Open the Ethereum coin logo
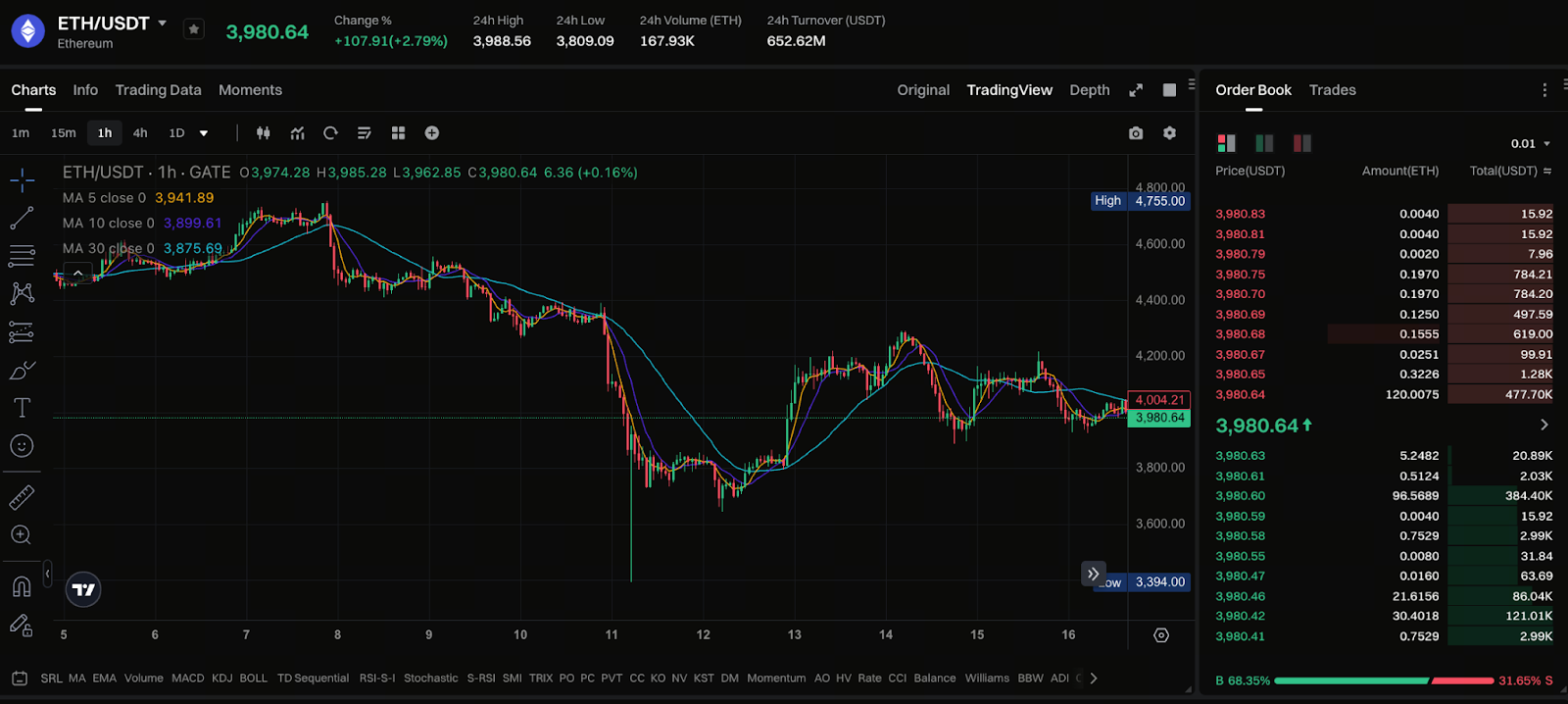 (x=27, y=31)
